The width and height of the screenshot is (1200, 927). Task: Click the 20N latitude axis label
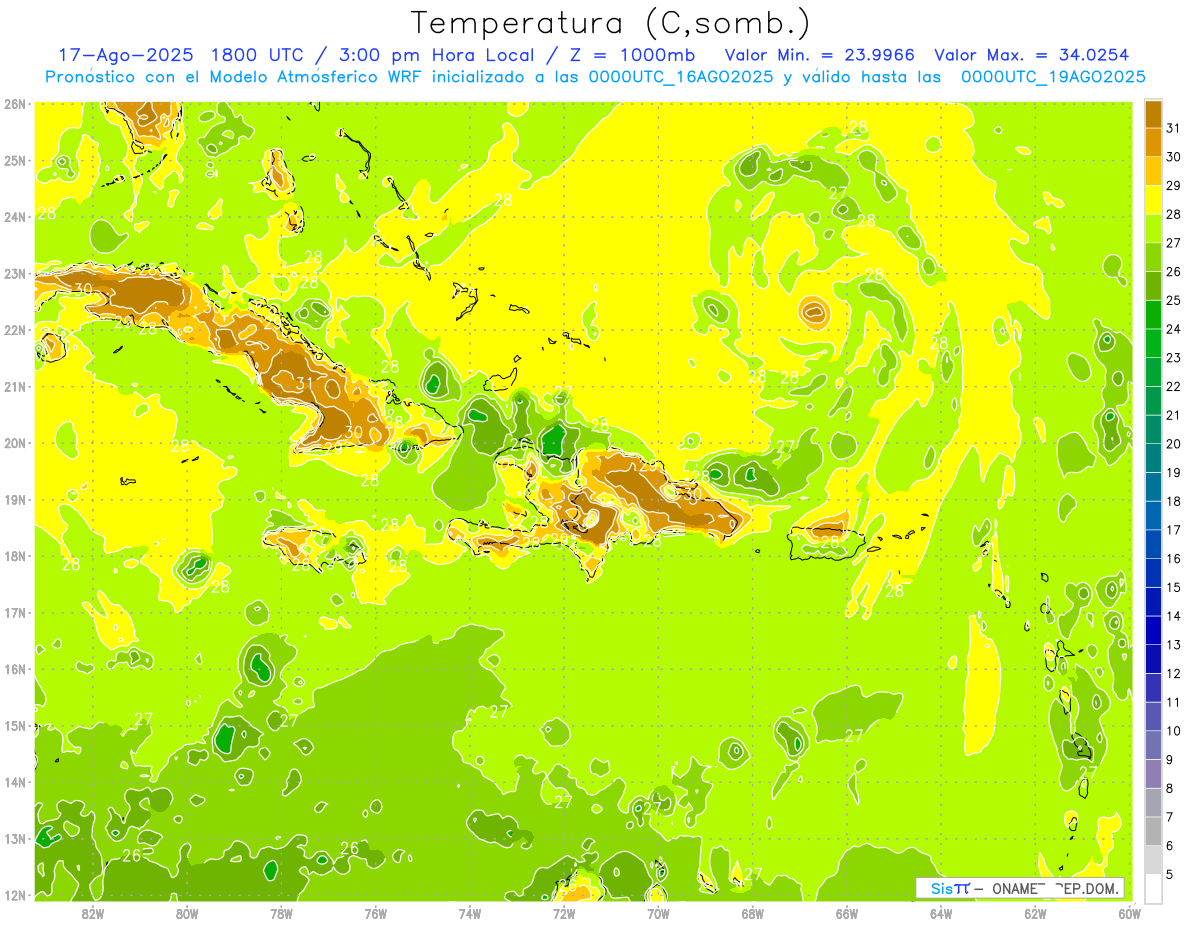15,444
